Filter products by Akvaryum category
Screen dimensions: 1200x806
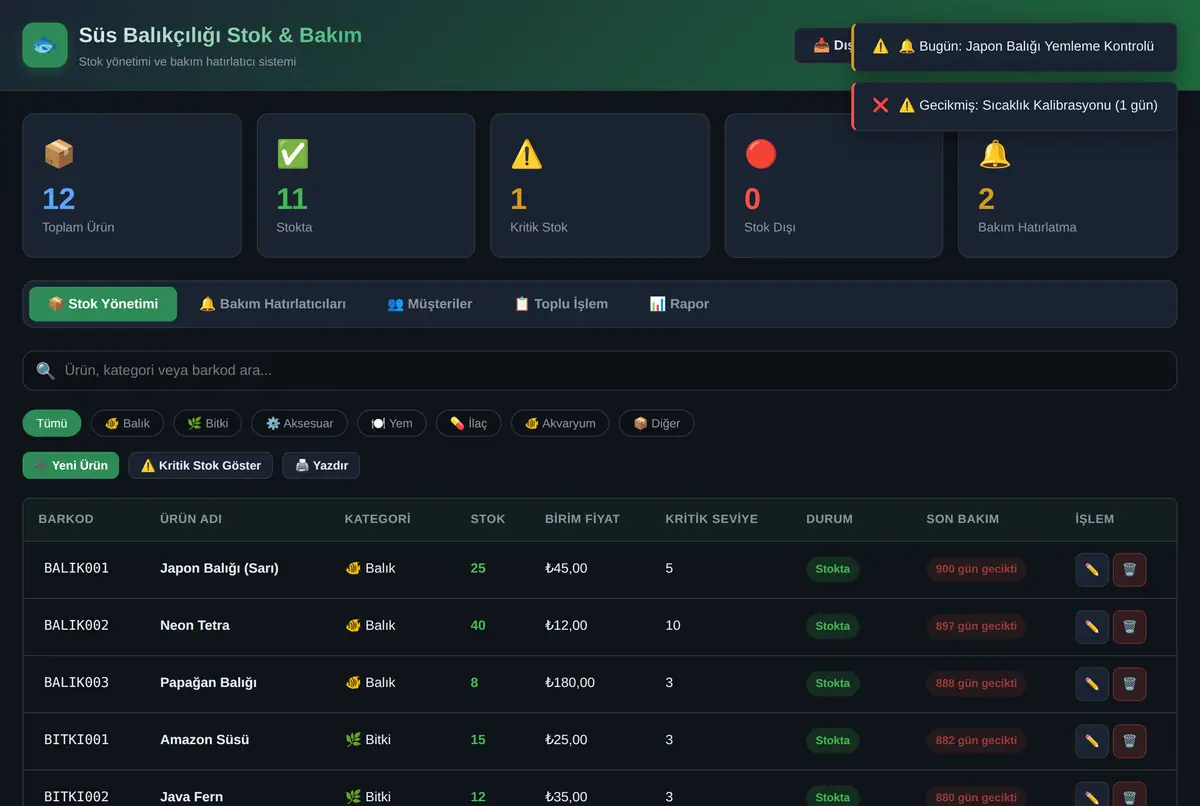(x=560, y=423)
